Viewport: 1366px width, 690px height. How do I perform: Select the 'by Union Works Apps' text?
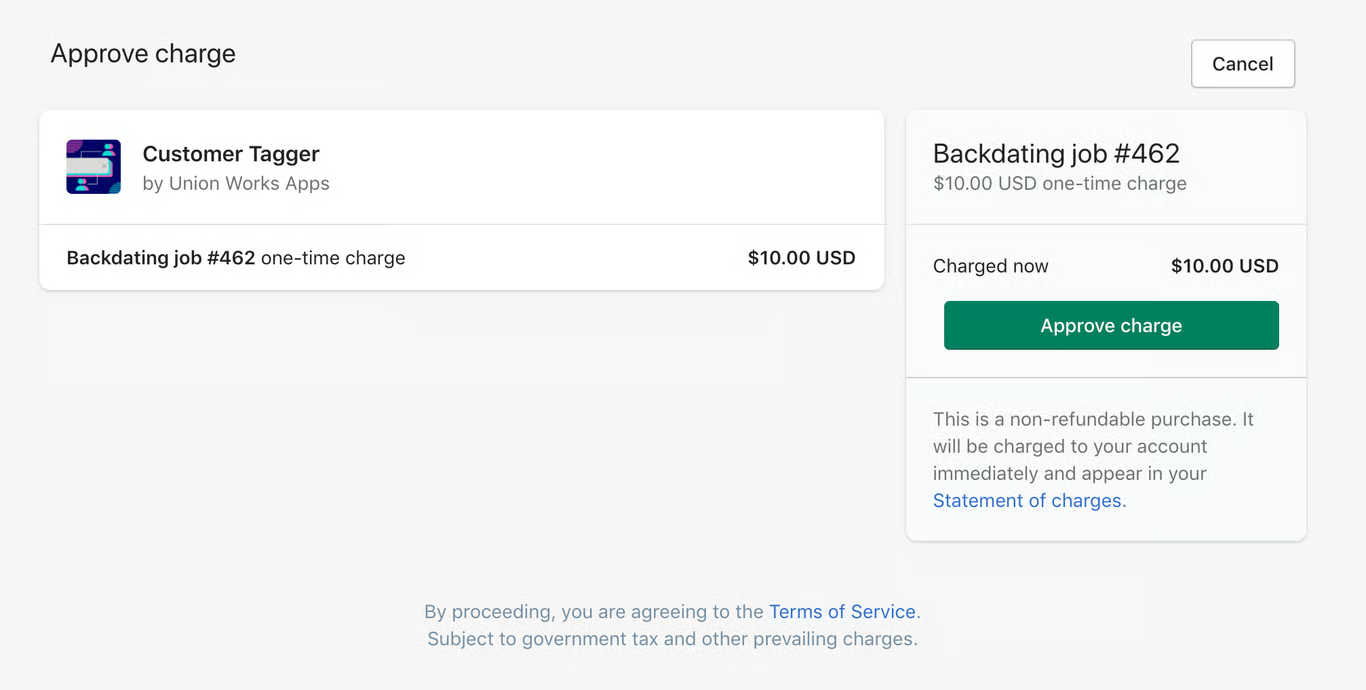tap(236, 184)
